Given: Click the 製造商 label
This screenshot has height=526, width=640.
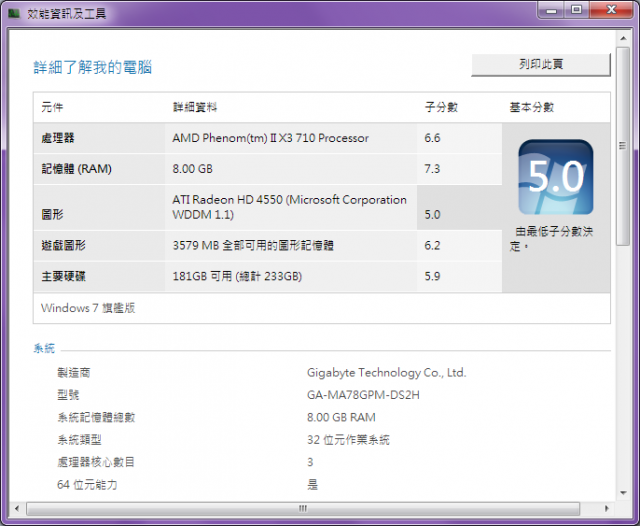Looking at the screenshot, I should tap(74, 373).
